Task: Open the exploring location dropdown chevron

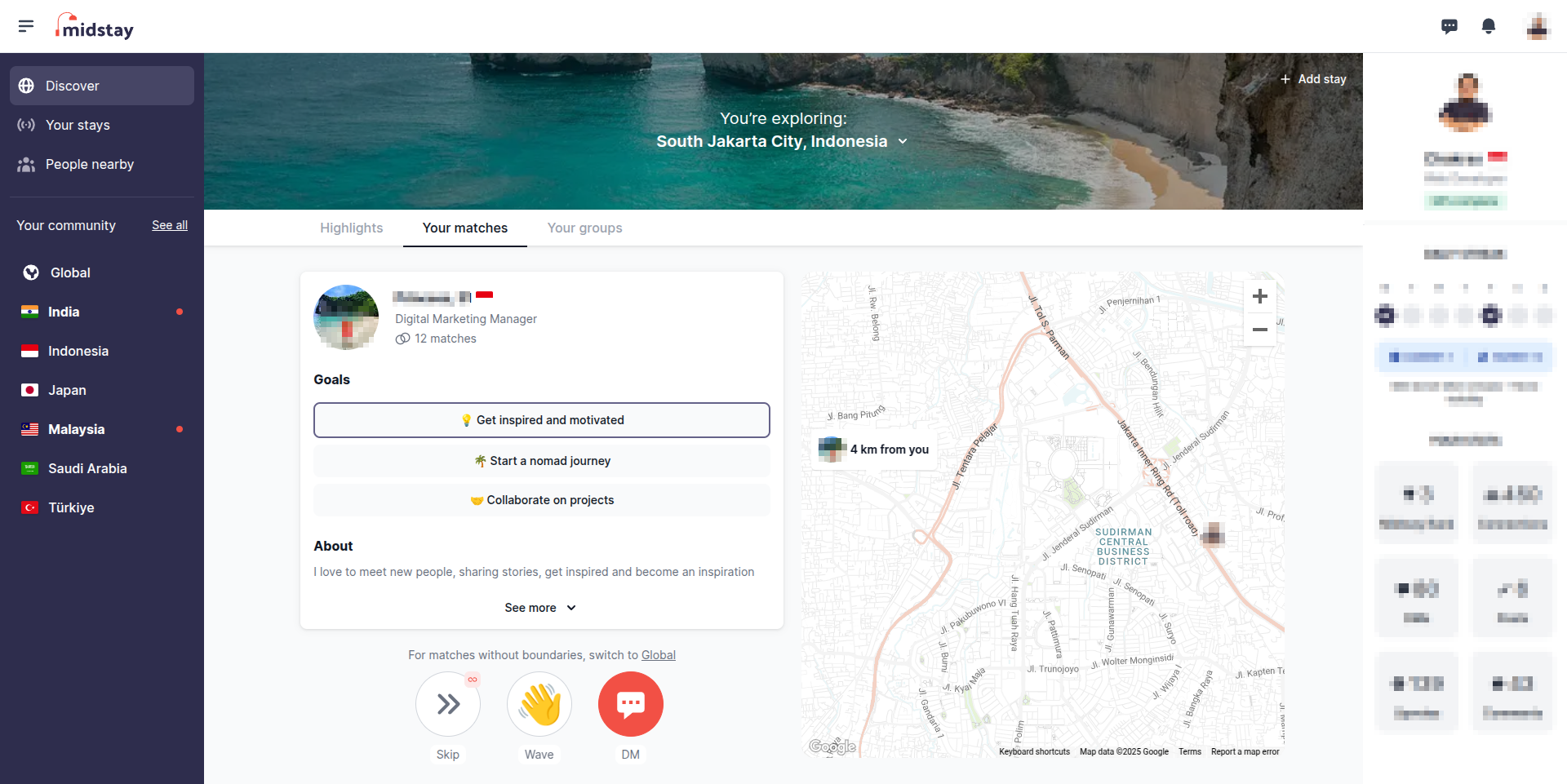Action: 903,141
